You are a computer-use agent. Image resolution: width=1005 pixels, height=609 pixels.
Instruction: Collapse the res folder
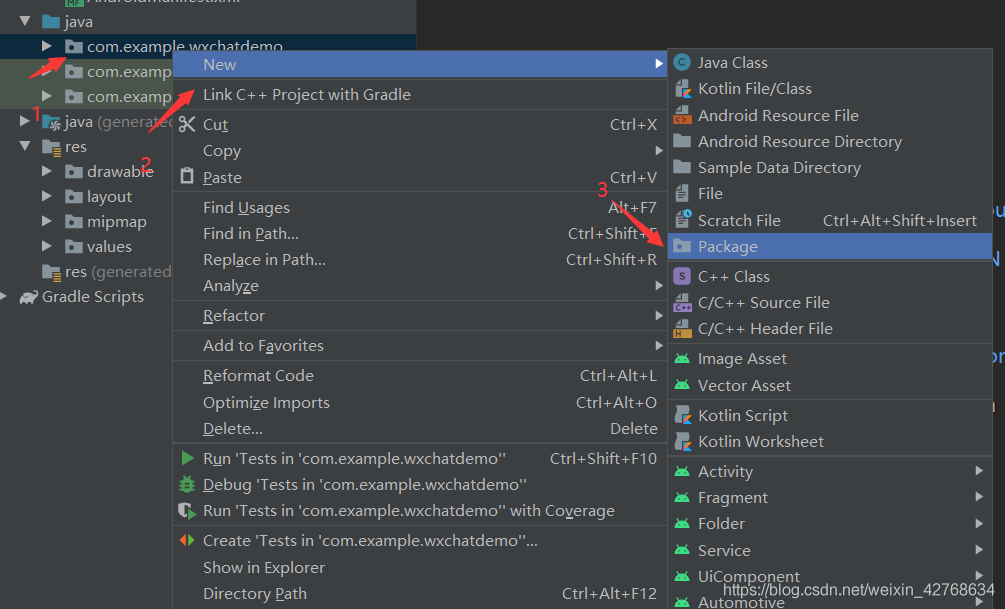pos(25,147)
